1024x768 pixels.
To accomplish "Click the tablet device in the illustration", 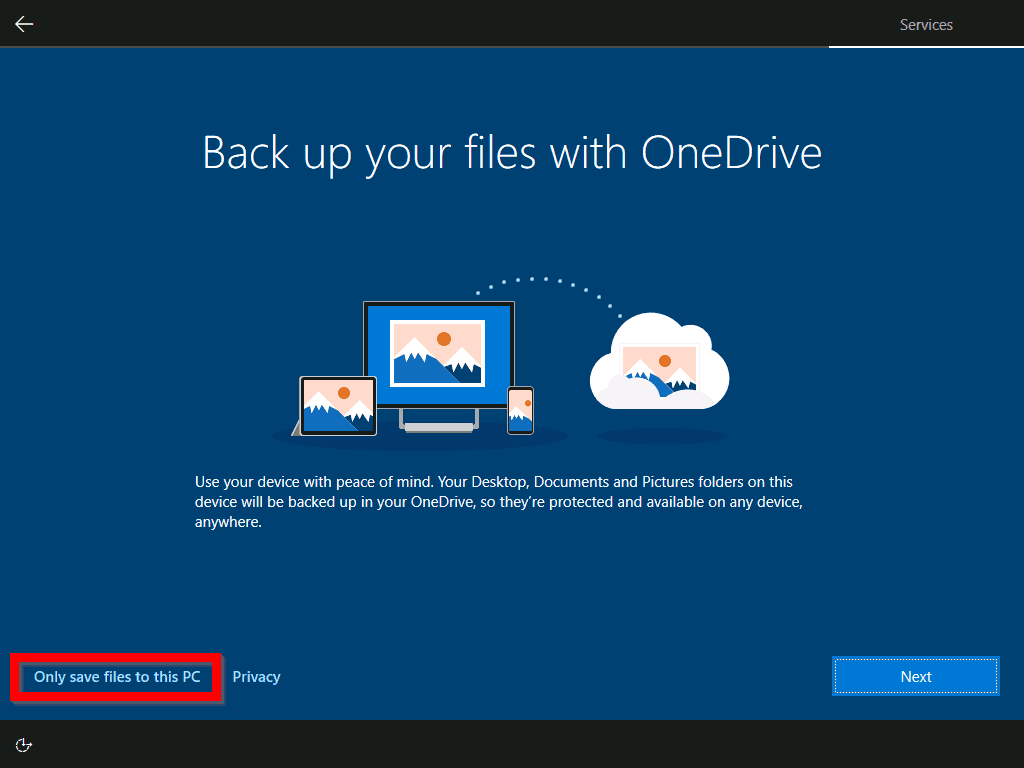I will pos(336,408).
